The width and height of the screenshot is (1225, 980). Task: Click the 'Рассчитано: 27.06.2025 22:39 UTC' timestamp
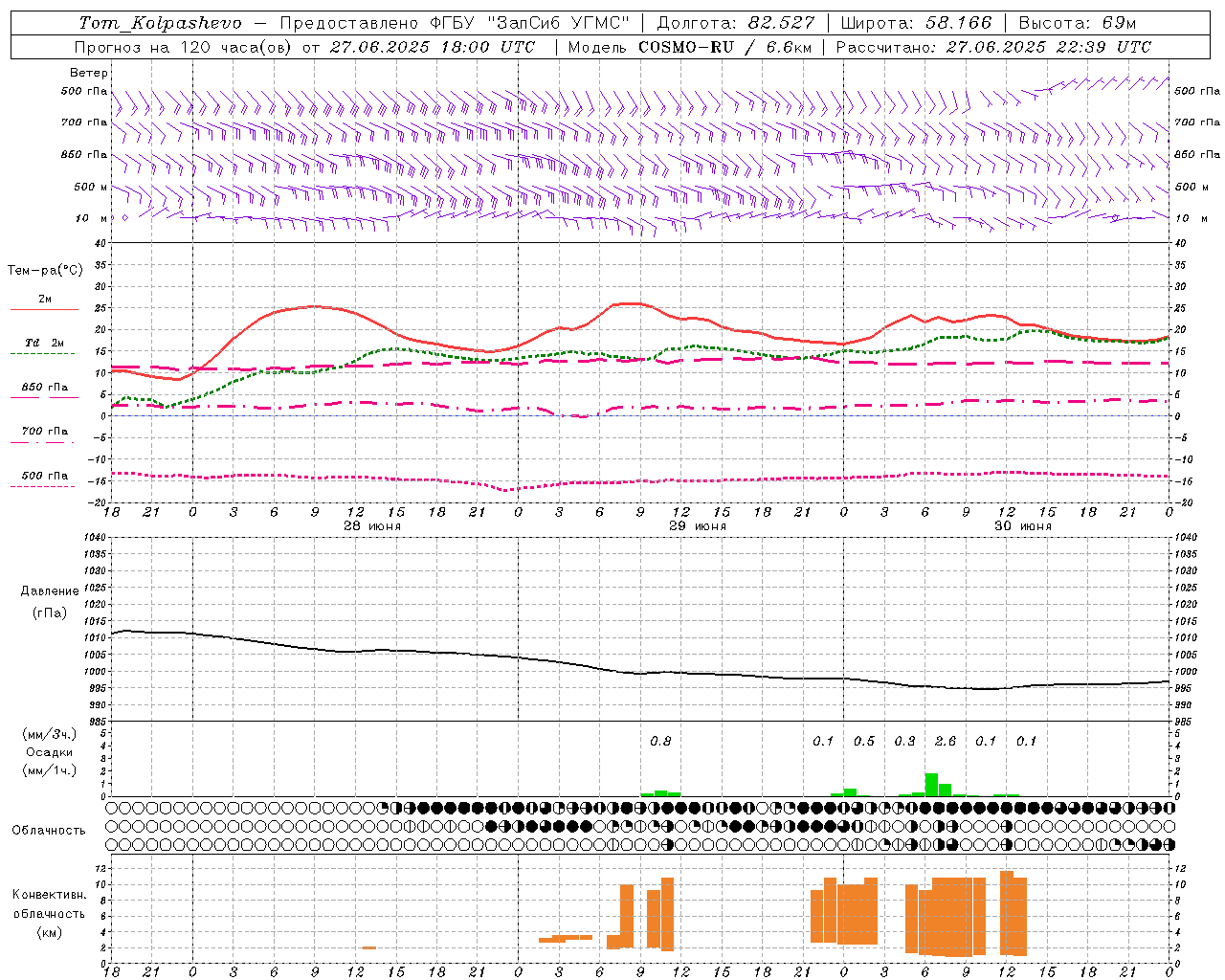(993, 47)
